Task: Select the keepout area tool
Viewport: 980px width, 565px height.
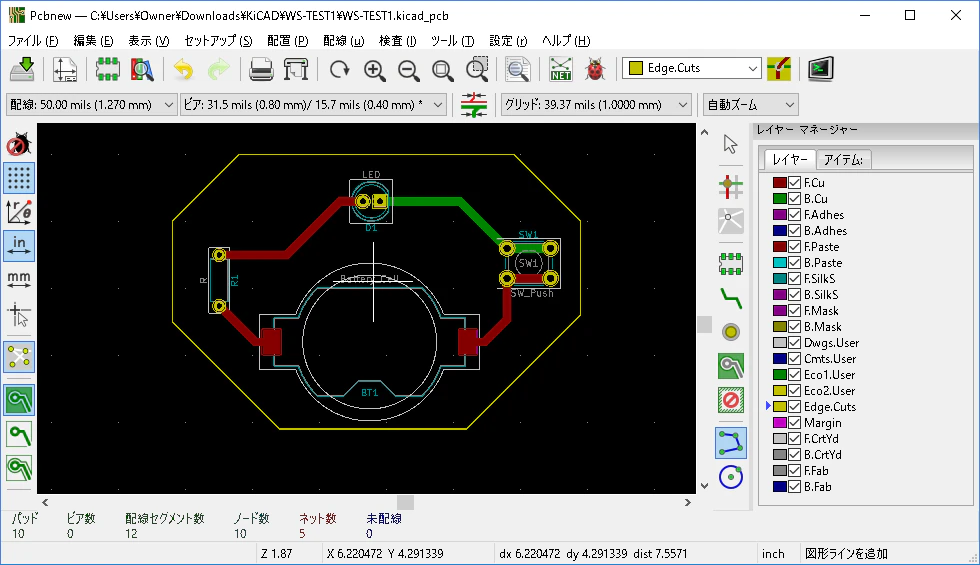Action: click(731, 400)
